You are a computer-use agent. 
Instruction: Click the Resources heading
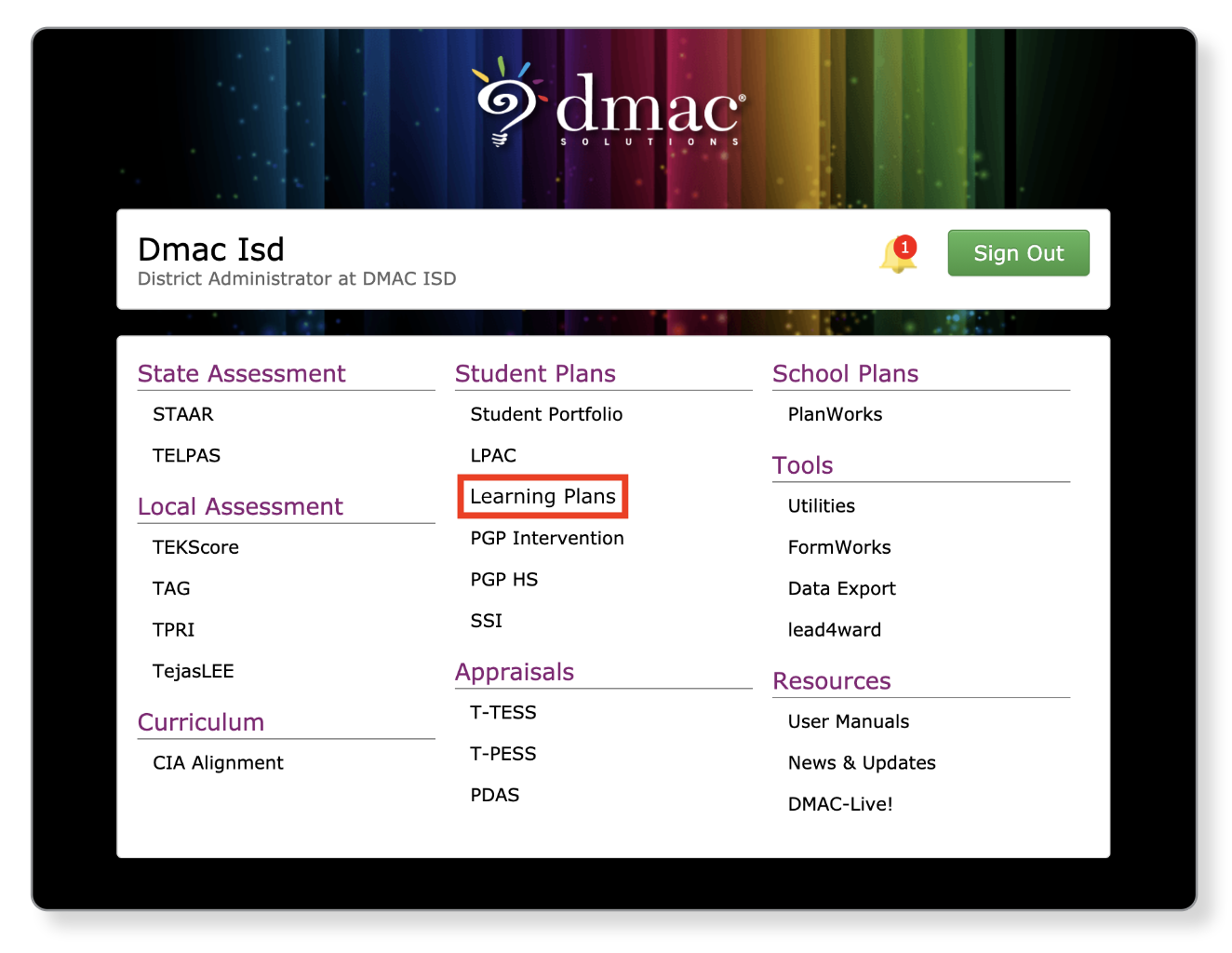pos(832,681)
